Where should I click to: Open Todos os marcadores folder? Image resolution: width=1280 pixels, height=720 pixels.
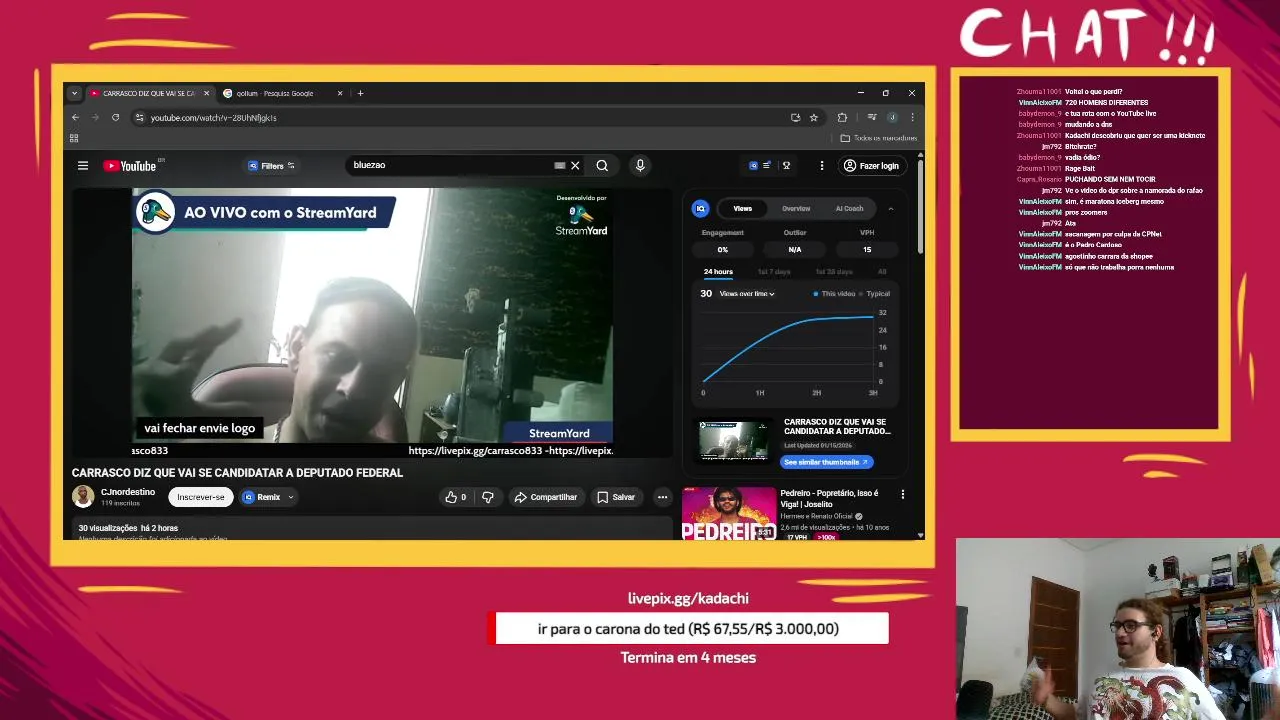[879, 138]
